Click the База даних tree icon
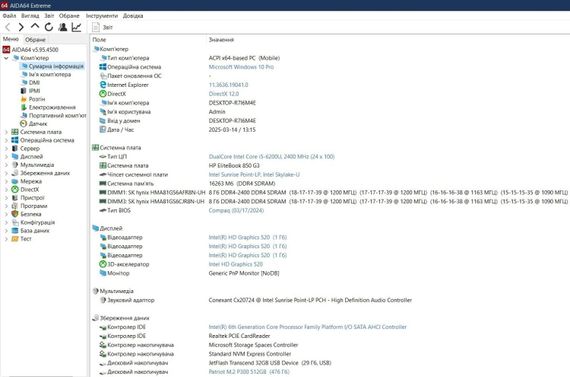 tap(15, 230)
